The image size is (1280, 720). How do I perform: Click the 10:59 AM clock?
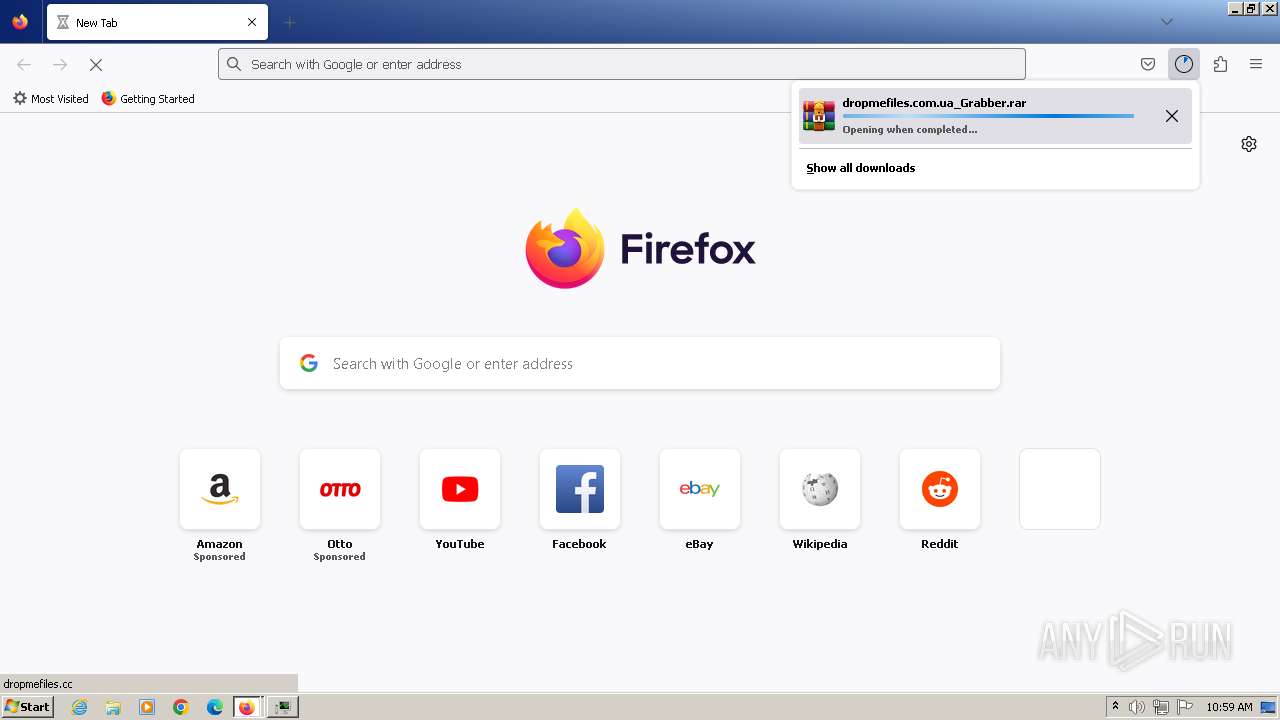[x=1229, y=707]
